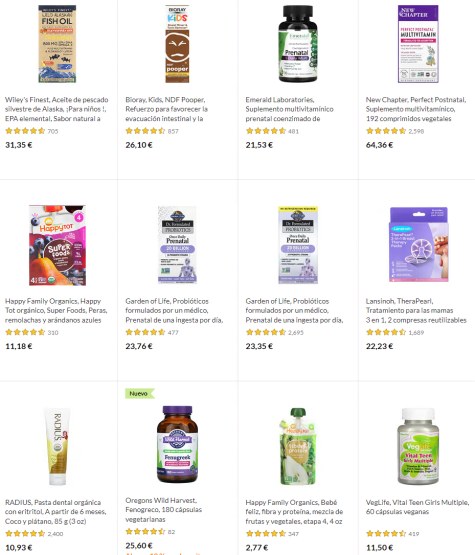The image size is (475, 555).
Task: Click New Chapter Perfect Postnatal title link
Action: pos(416,109)
